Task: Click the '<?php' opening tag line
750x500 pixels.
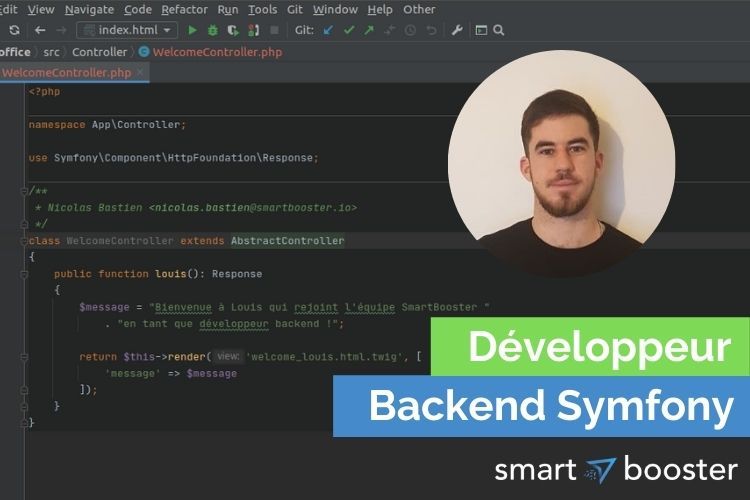Action: [44, 91]
